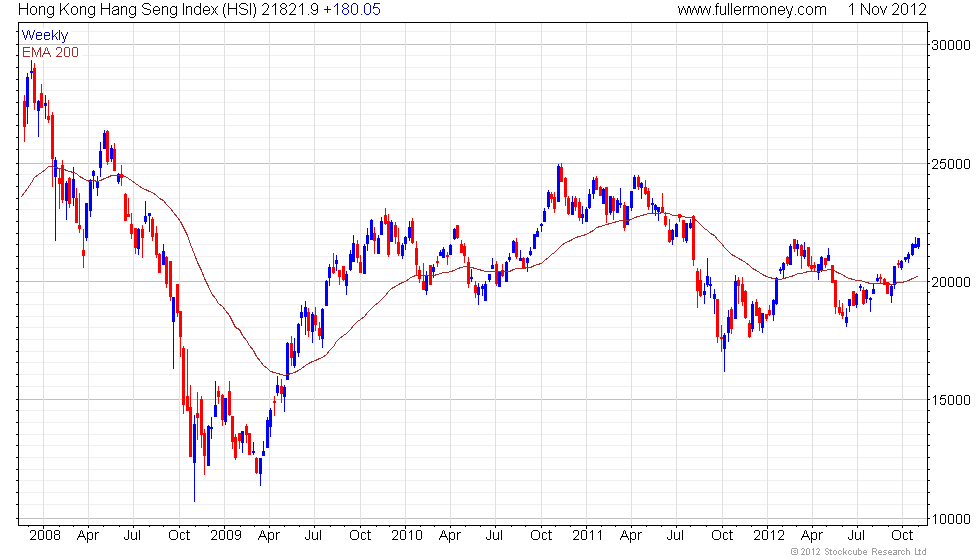Click 'Jul' label between 2009 and 2010

[313, 535]
